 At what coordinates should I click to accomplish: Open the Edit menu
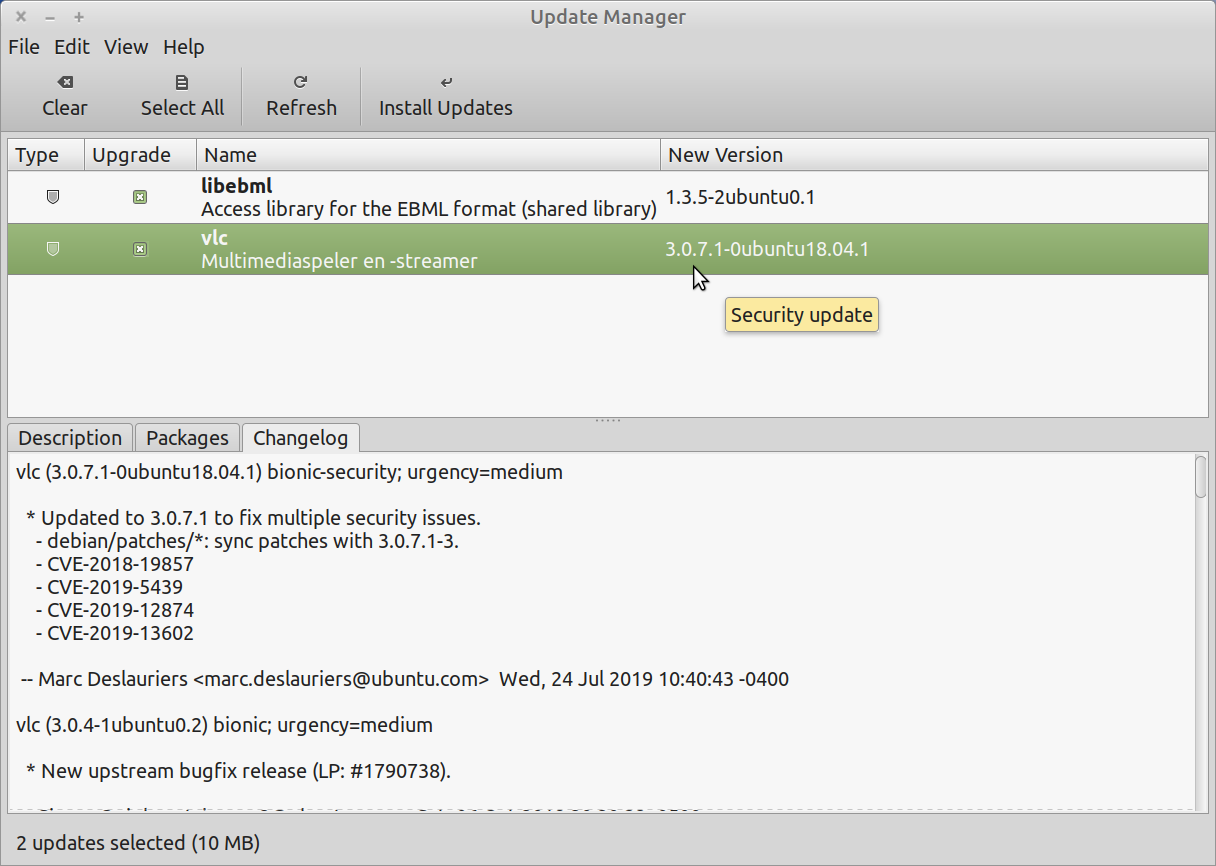click(72, 47)
